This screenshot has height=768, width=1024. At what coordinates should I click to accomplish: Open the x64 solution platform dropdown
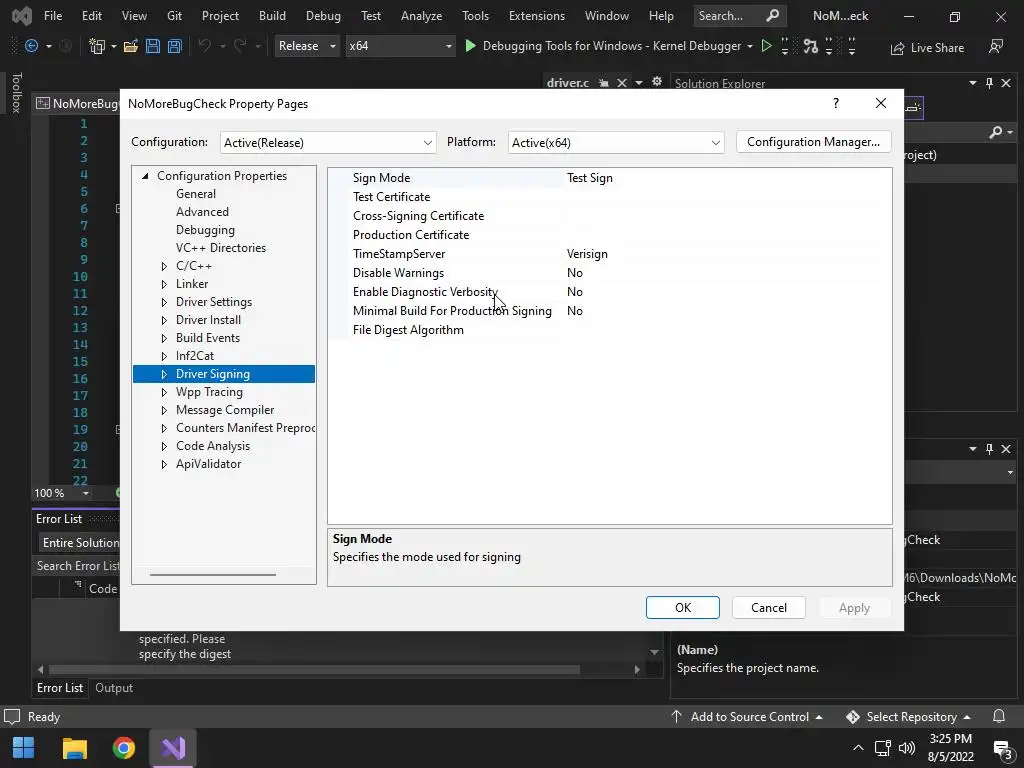click(400, 46)
